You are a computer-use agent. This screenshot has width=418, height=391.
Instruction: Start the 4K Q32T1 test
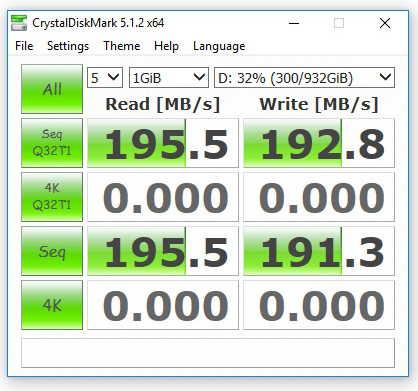pyautogui.click(x=52, y=197)
